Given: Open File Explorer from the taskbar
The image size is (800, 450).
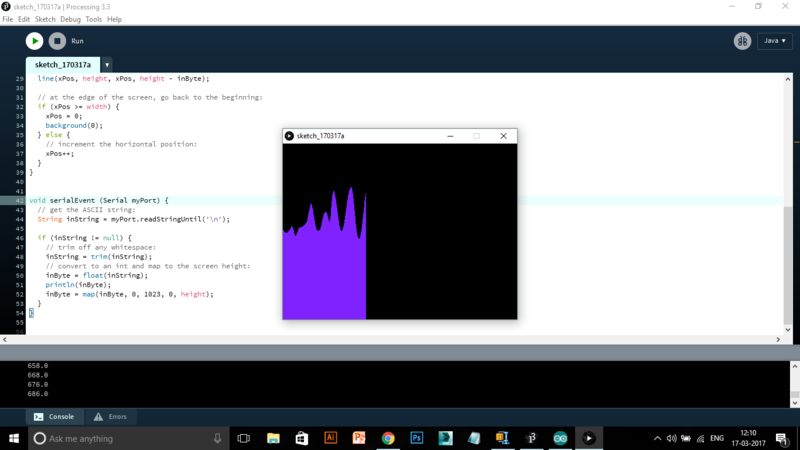Looking at the screenshot, I should click(272, 438).
